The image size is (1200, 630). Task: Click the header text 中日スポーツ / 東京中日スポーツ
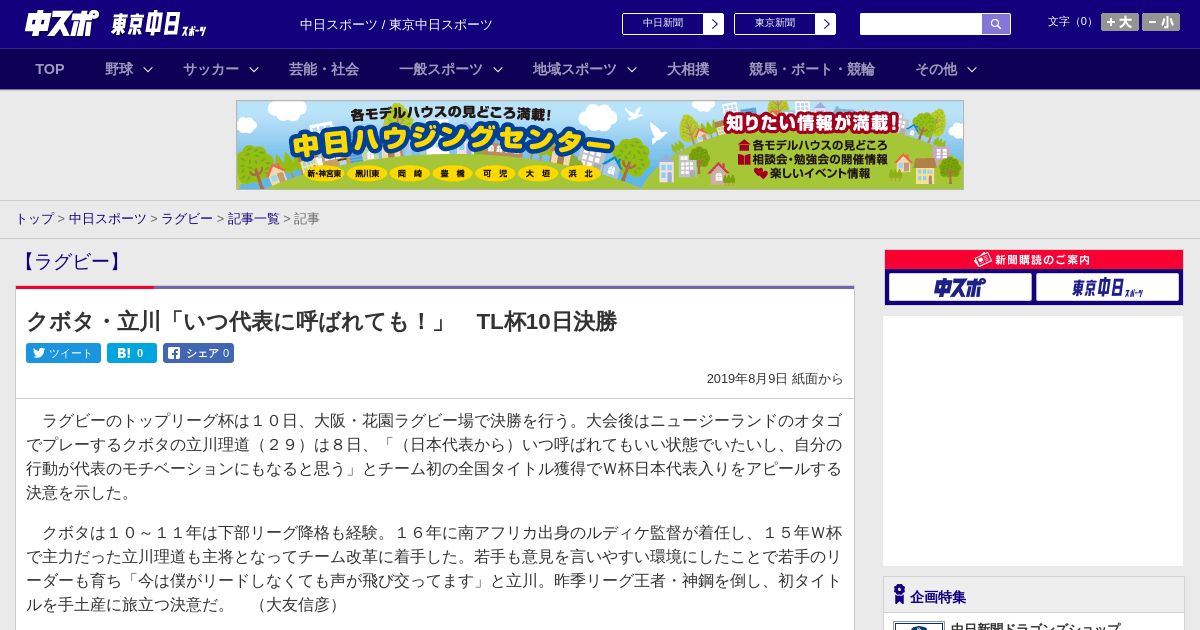396,24
